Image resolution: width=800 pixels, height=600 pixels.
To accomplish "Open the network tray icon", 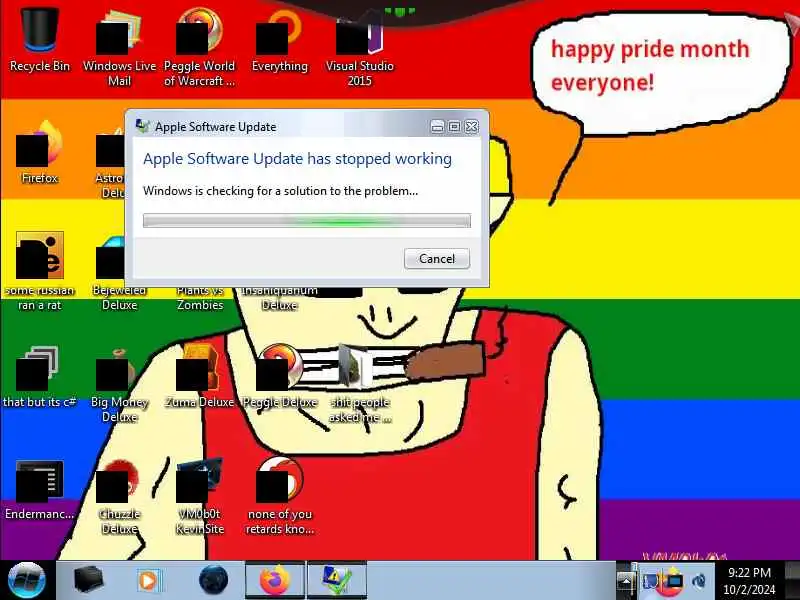I will coord(674,581).
